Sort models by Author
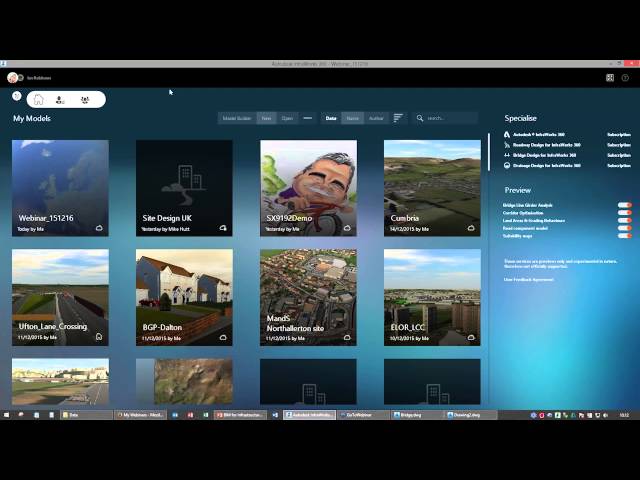The height and width of the screenshot is (480, 640). tap(376, 118)
